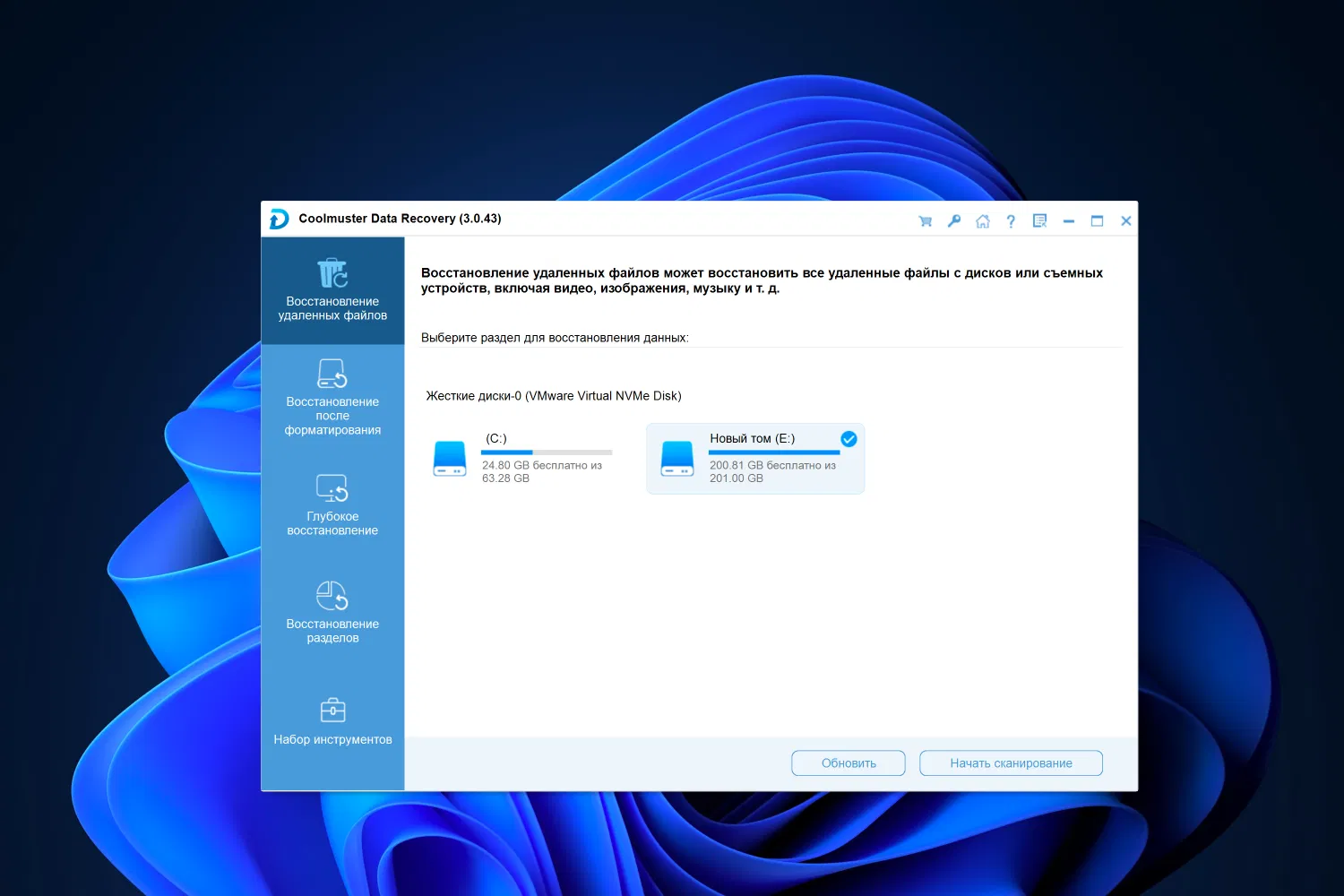The width and height of the screenshot is (1344, 896).
Task: Click the key registration icon
Action: pyautogui.click(x=954, y=221)
